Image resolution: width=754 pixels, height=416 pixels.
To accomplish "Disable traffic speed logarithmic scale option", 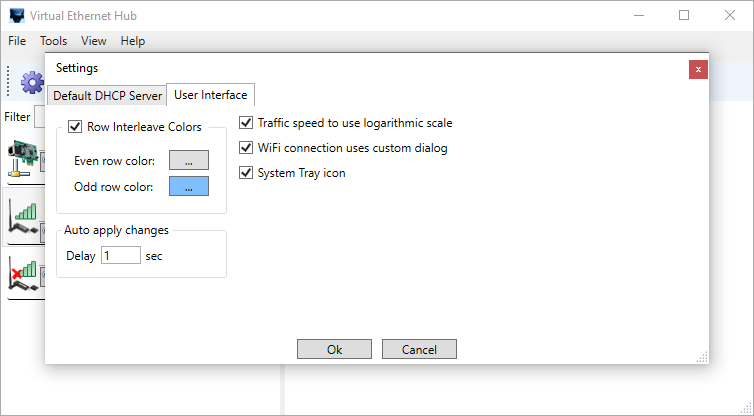I will 246,123.
